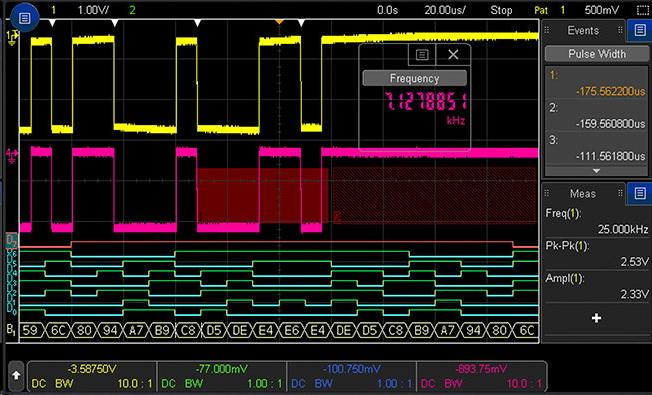Toggle channel 2 in the top bar
This screenshot has width=652, height=395.
click(132, 10)
